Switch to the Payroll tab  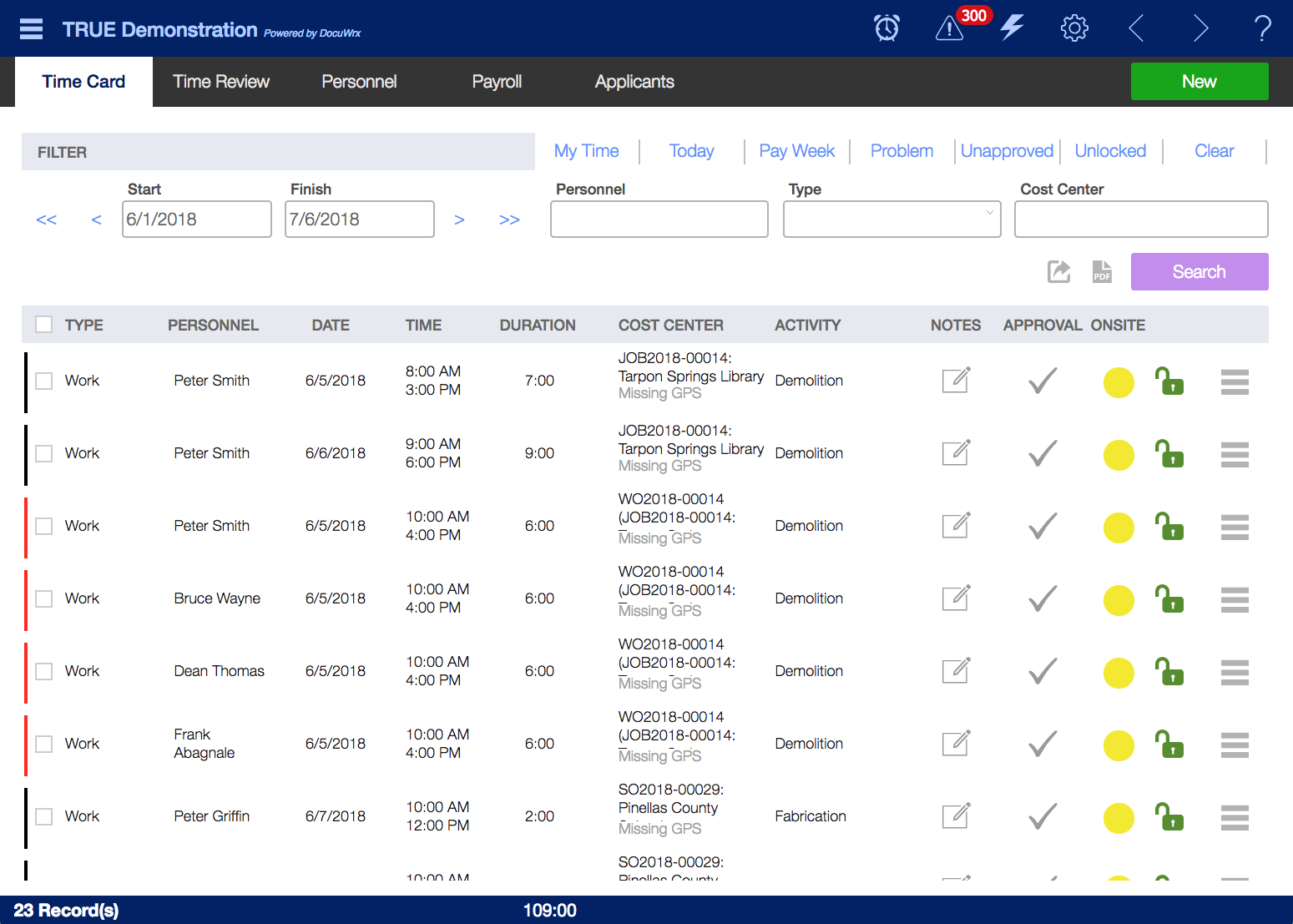tap(497, 81)
